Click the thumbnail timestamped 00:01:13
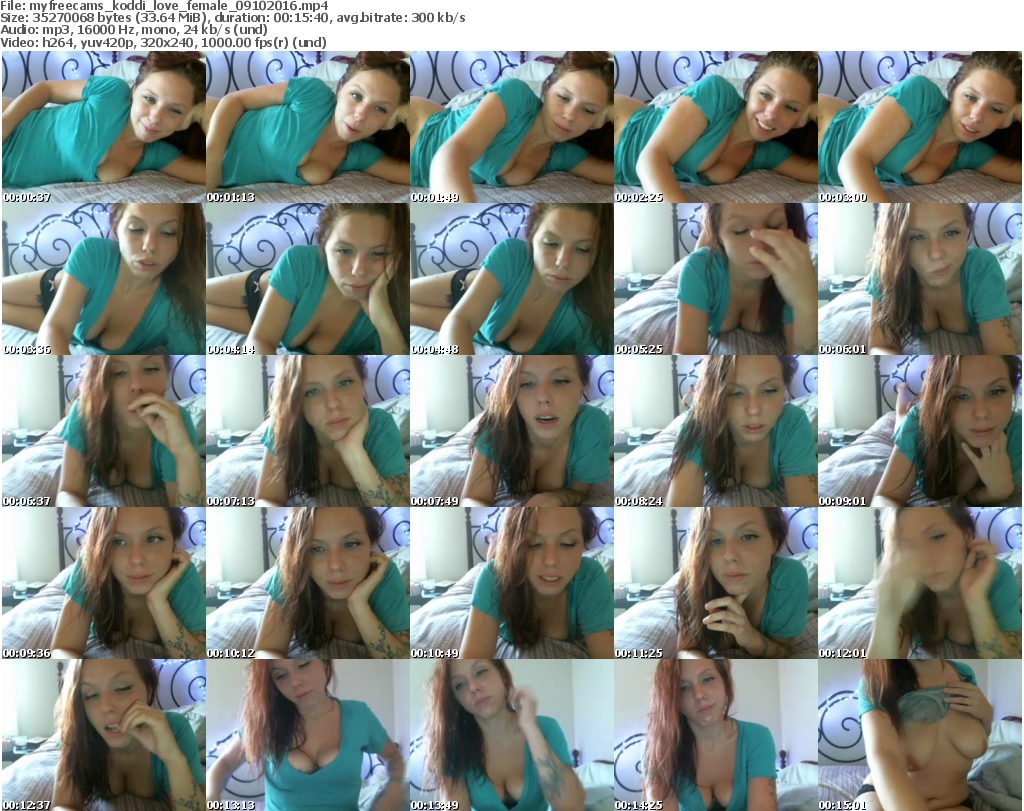This screenshot has width=1024, height=811. (307, 127)
